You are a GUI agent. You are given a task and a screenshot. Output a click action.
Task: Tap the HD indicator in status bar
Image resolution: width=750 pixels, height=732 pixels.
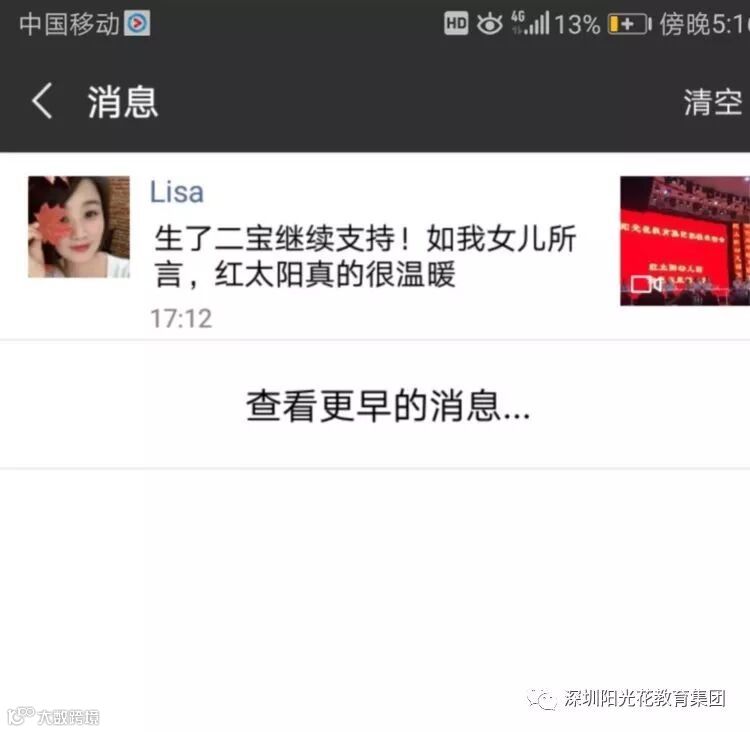(456, 23)
